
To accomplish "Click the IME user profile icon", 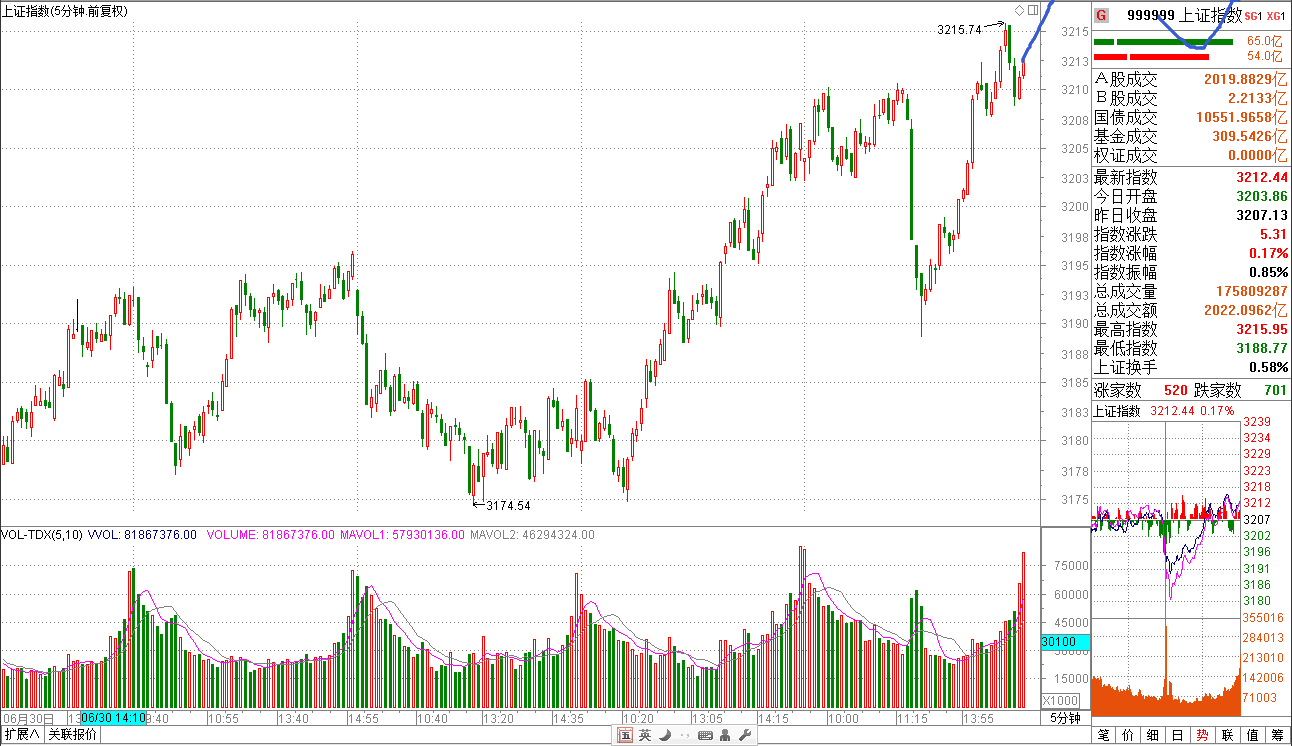I will pos(724,736).
